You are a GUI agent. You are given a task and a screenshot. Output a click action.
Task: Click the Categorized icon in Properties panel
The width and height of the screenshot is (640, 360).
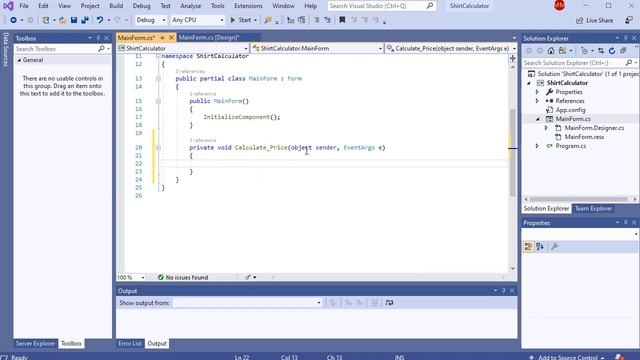[x=529, y=247]
